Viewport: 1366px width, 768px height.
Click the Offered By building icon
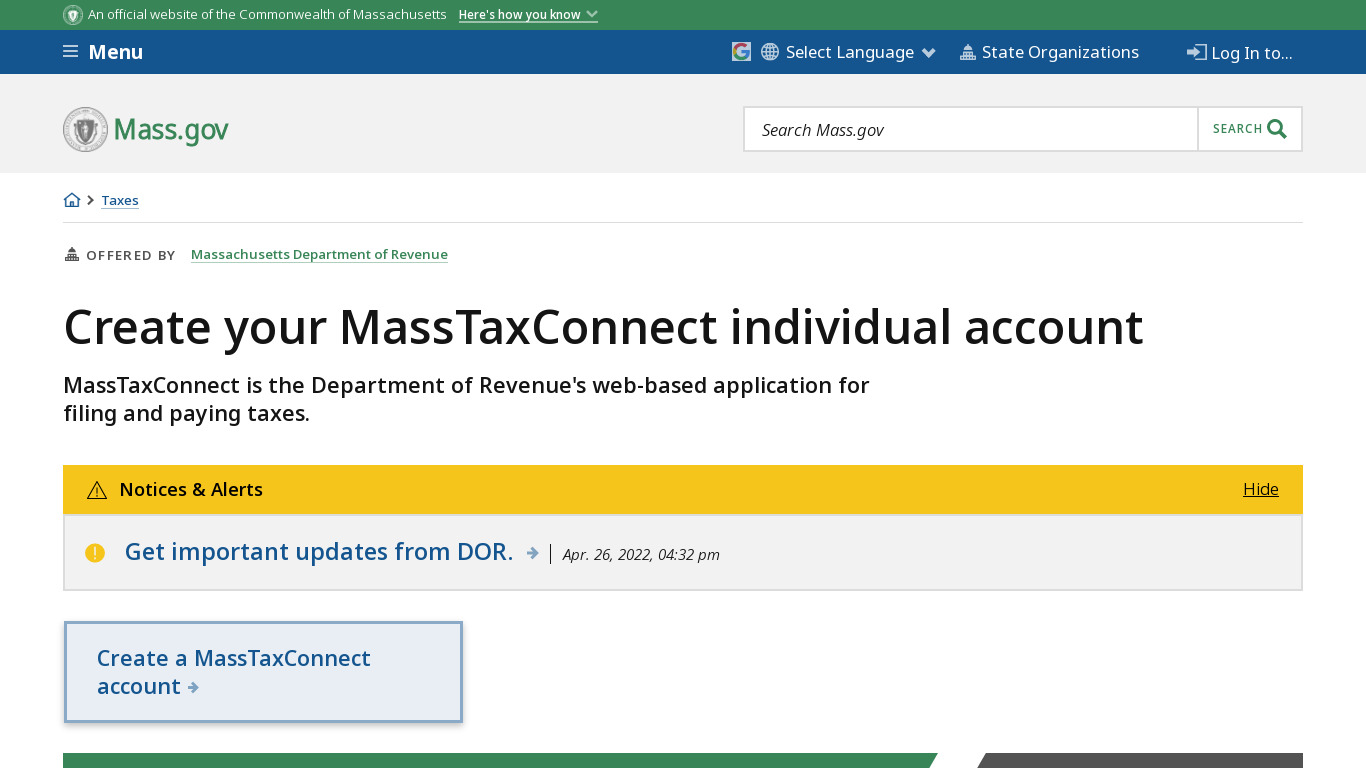point(72,254)
